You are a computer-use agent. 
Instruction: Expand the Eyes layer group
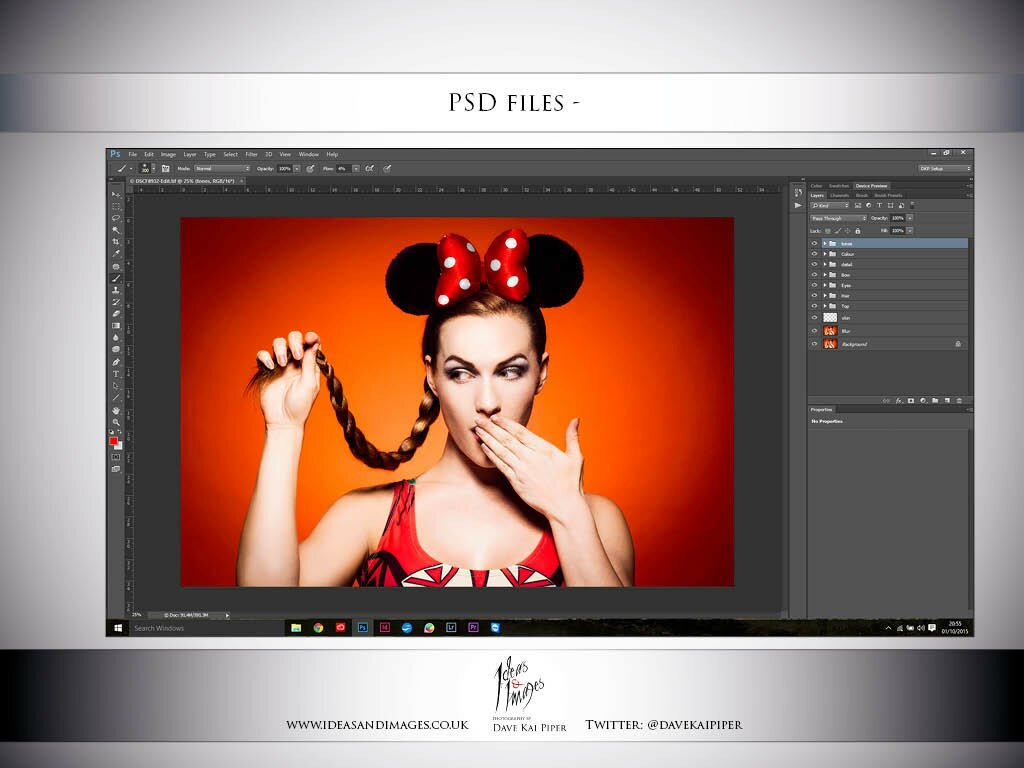[825, 285]
